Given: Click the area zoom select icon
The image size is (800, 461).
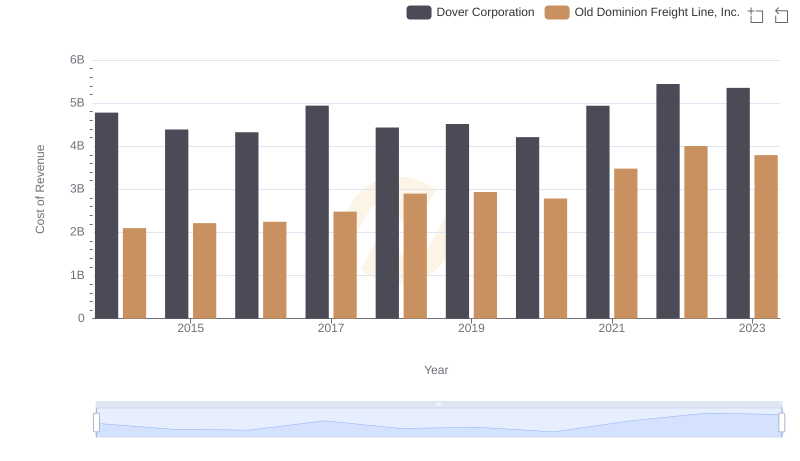Looking at the screenshot, I should pos(756,15).
